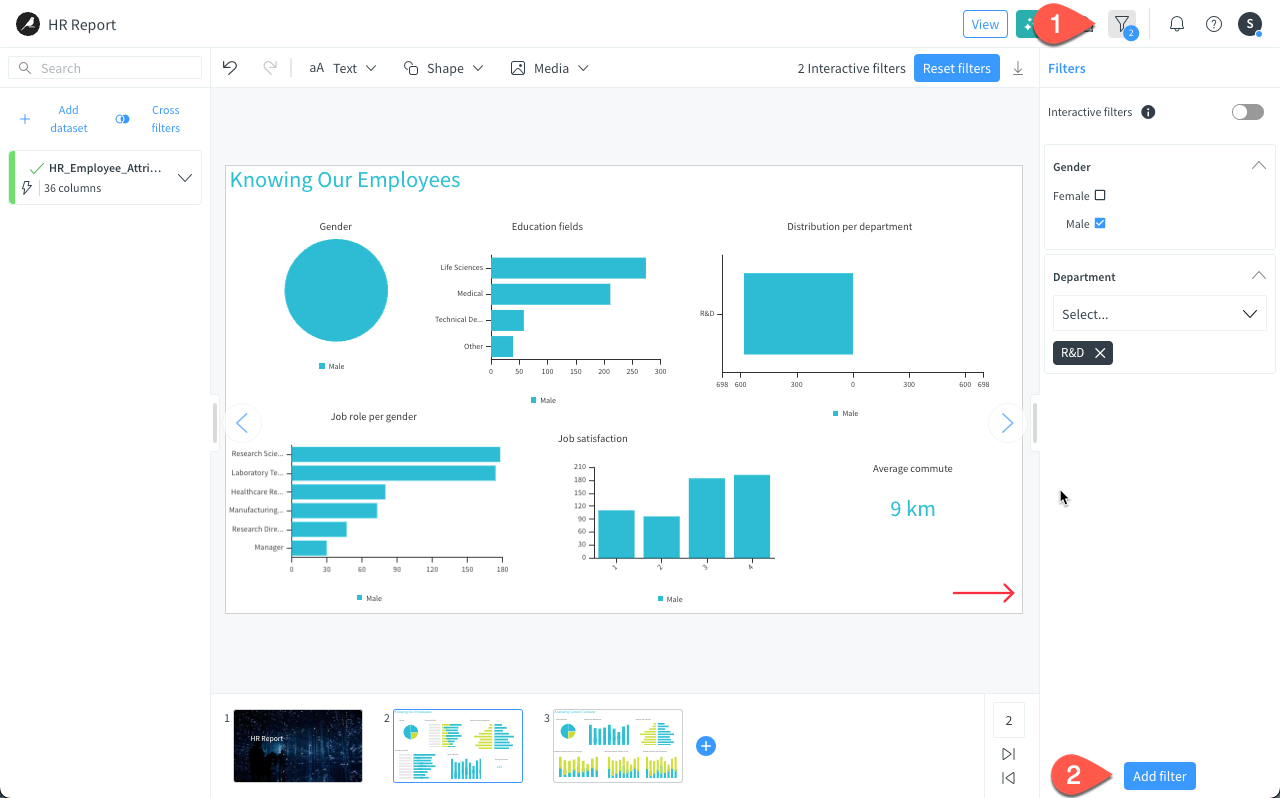Open the notifications bell
Screen dimensions: 1280x798
point(1177,24)
